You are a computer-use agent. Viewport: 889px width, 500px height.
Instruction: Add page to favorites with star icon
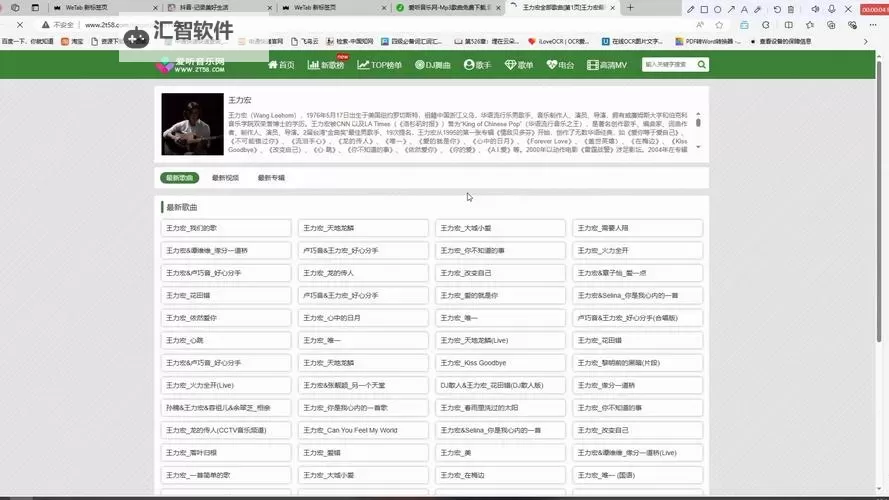[719, 25]
